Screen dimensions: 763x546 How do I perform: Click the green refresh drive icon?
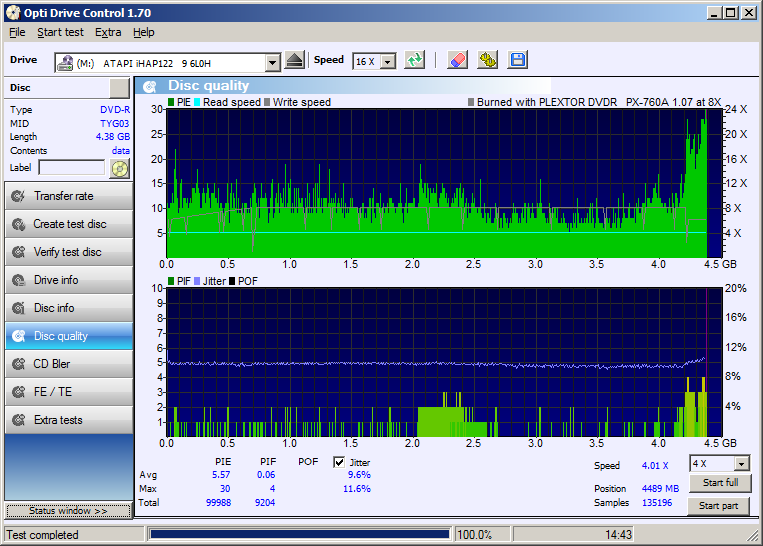415,60
